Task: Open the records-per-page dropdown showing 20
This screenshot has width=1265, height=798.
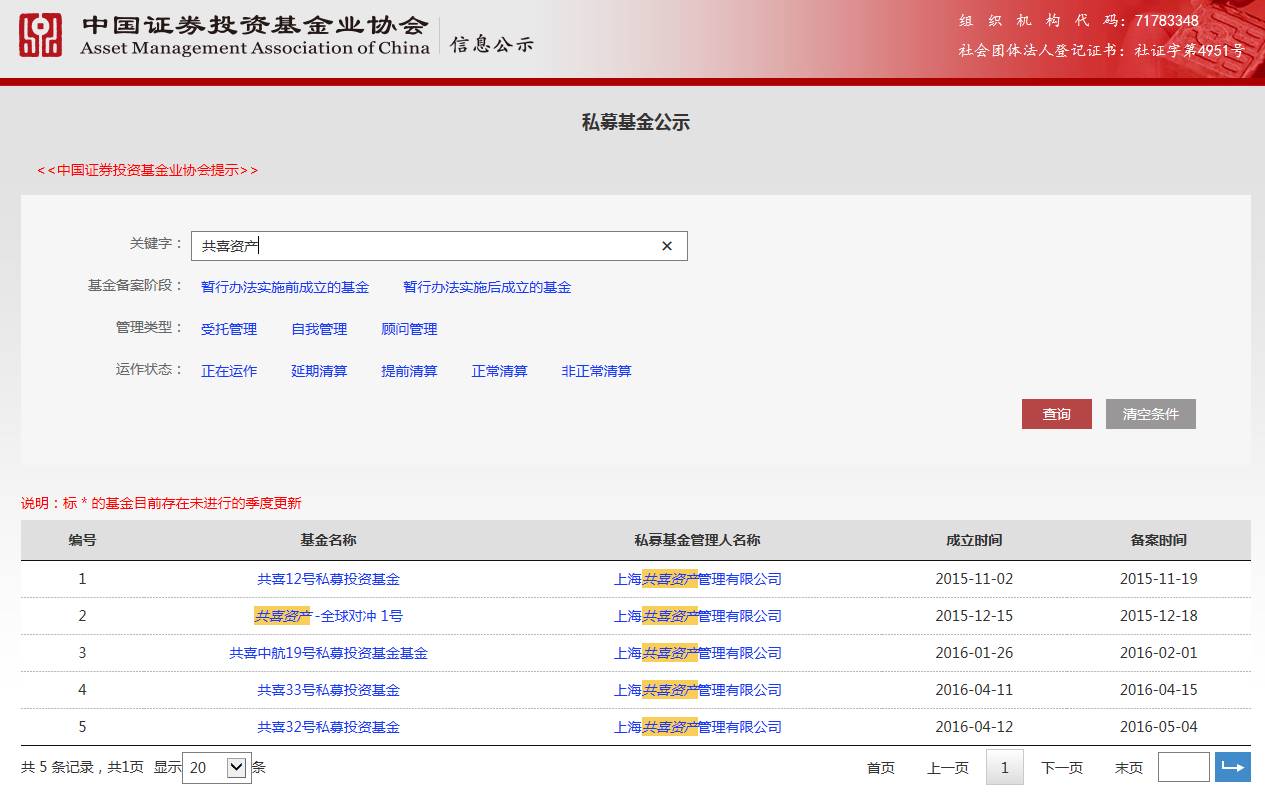Action: click(216, 768)
